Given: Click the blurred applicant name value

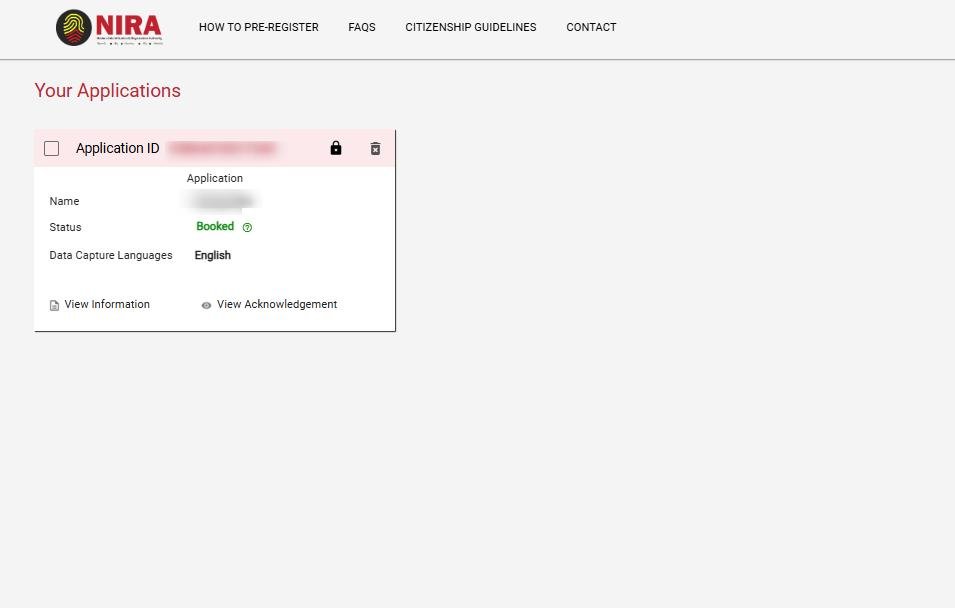Looking at the screenshot, I should point(220,201).
